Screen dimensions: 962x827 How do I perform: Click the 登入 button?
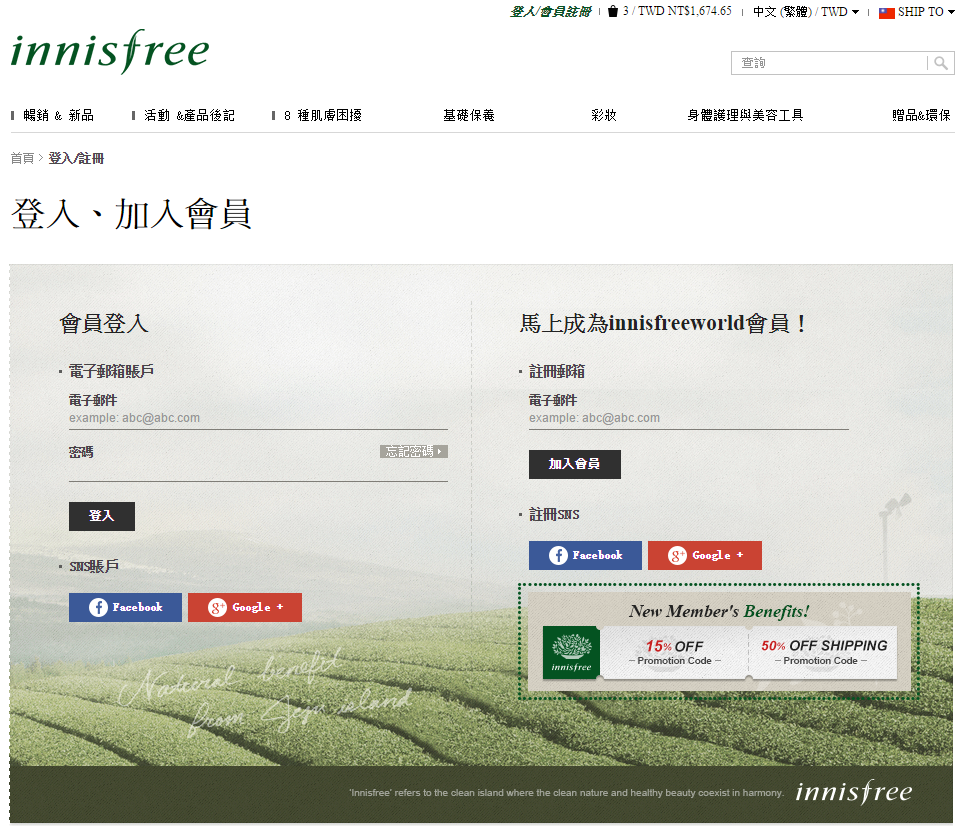click(x=102, y=516)
